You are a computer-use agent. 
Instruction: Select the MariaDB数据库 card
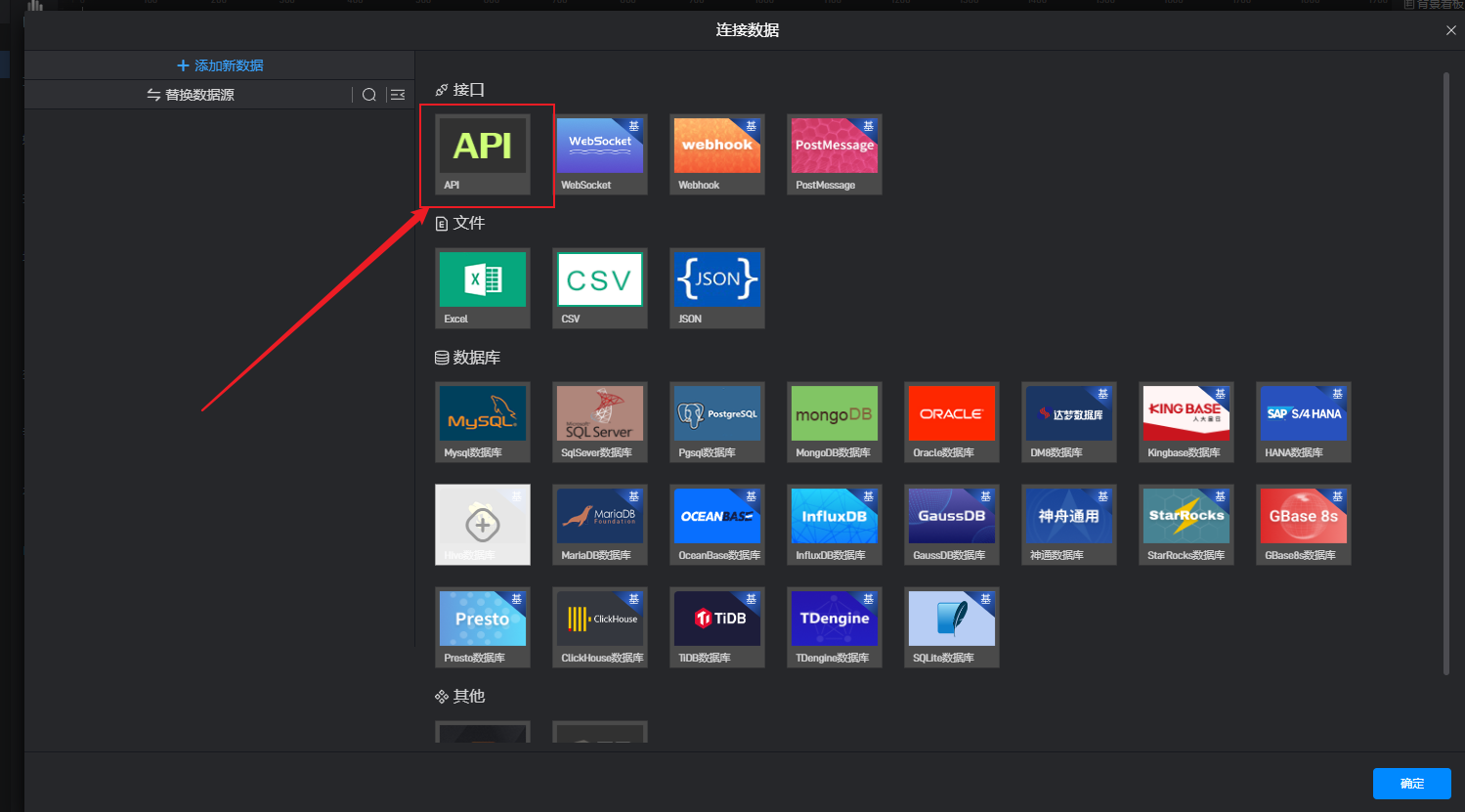[600, 525]
